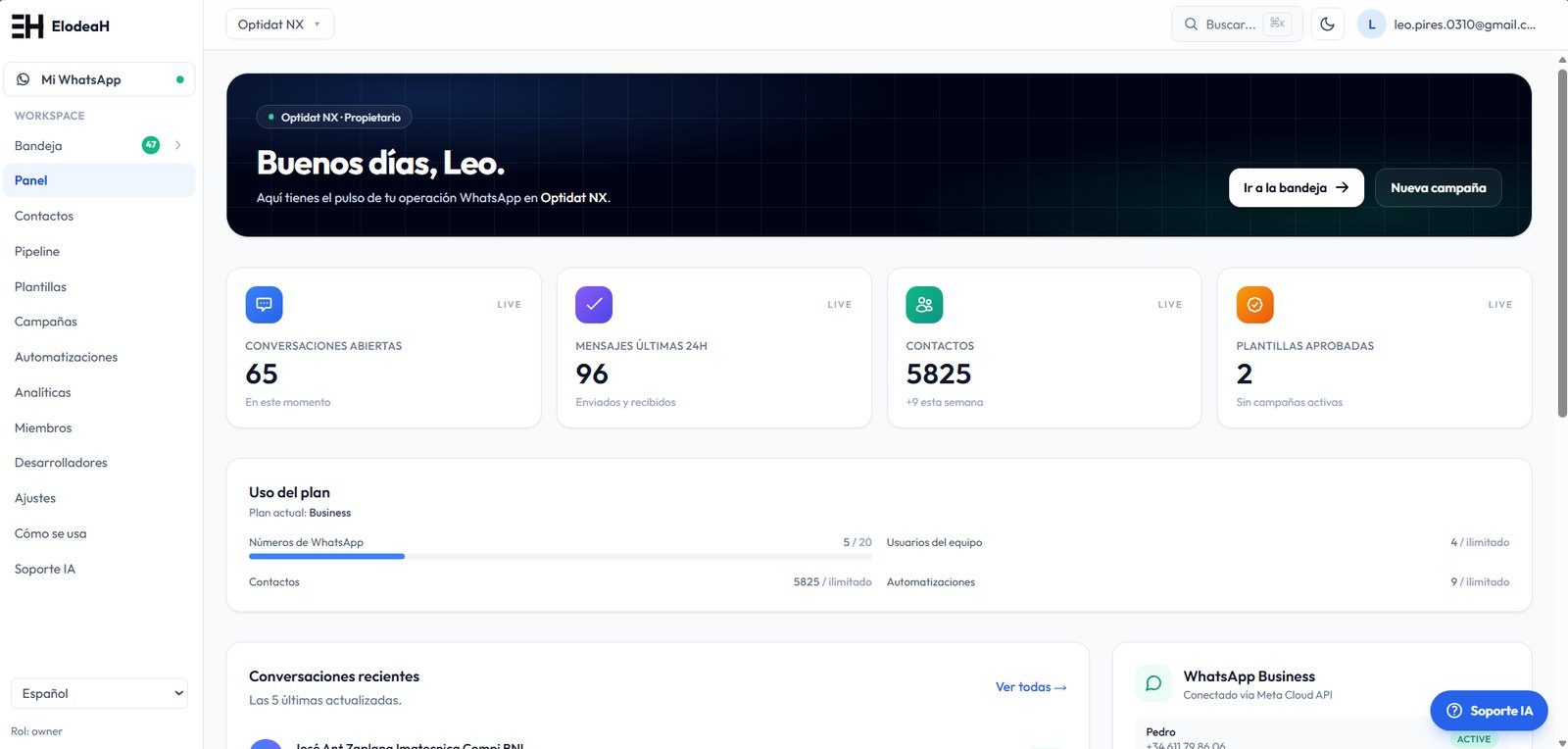Open user avatar L
This screenshot has width=1568, height=749.
coord(1371,25)
